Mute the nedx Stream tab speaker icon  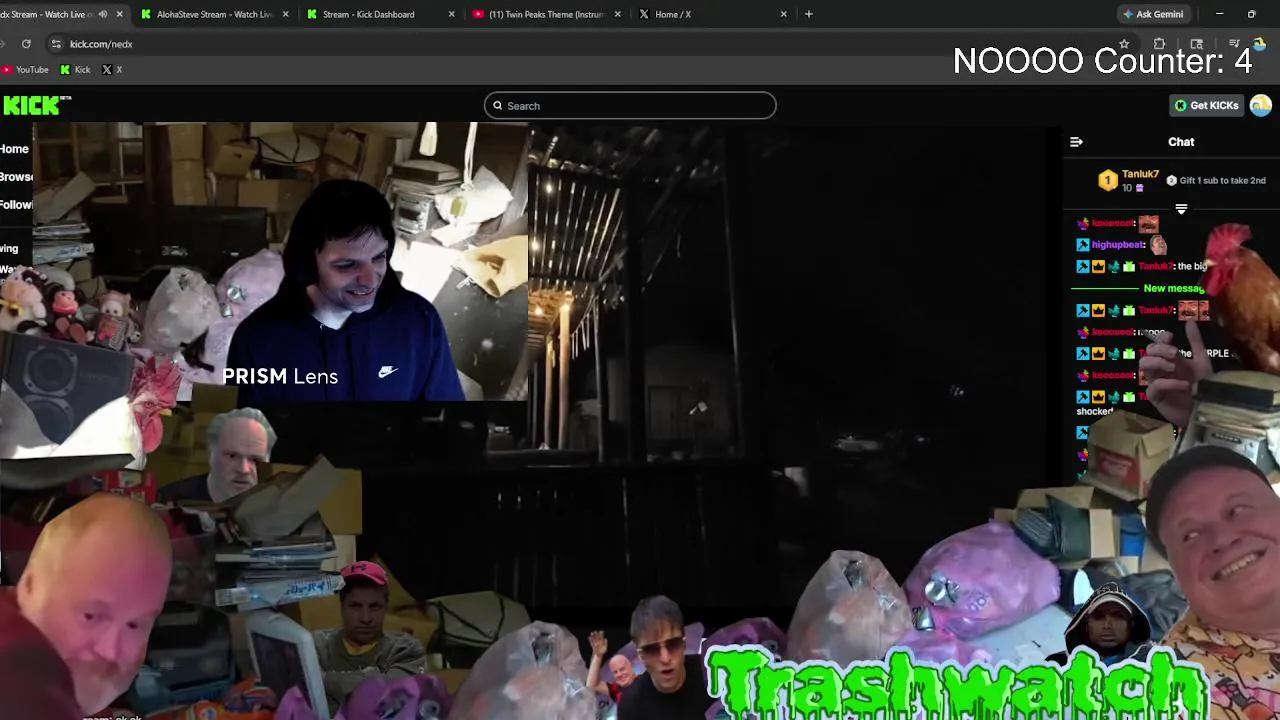(x=103, y=14)
